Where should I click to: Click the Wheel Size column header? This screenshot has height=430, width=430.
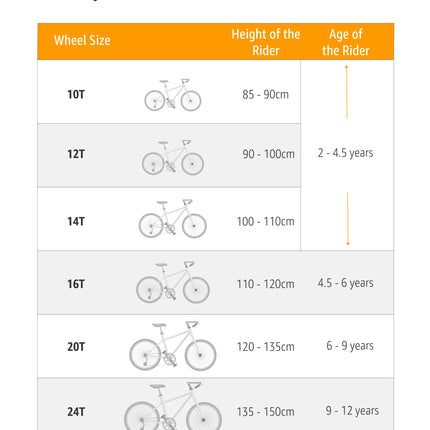click(82, 40)
